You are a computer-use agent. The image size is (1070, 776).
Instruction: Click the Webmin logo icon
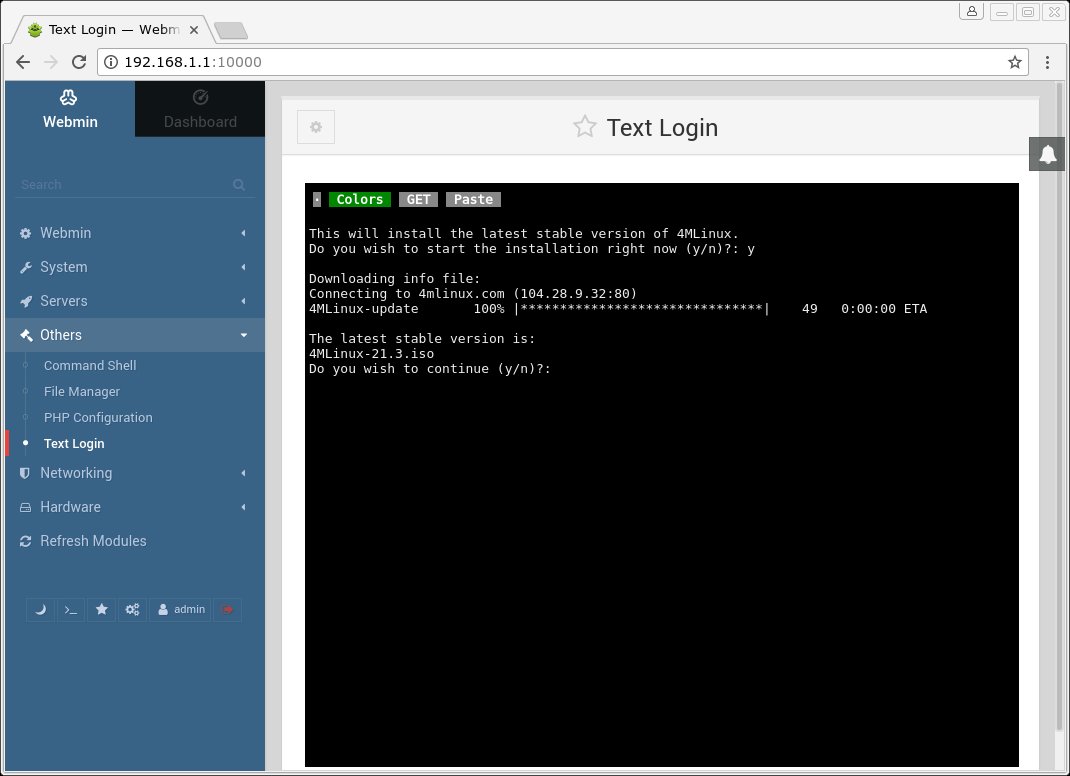68,98
